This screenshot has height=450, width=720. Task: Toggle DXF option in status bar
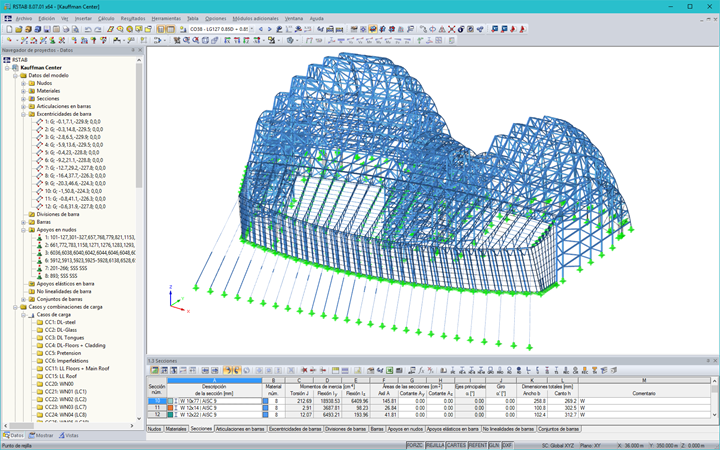507,445
